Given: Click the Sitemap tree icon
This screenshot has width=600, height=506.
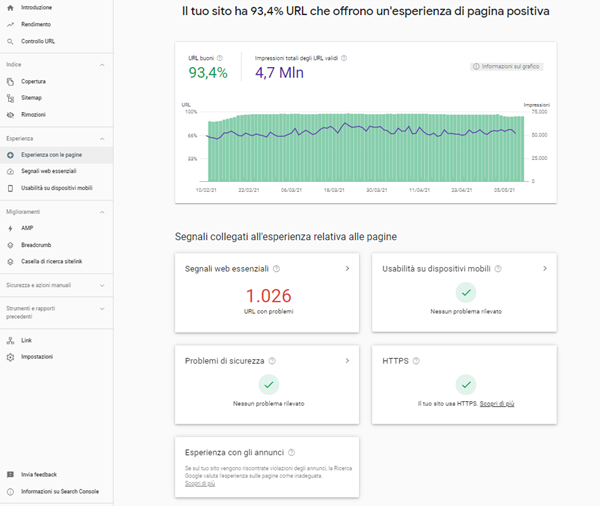Looking at the screenshot, I should 10,98.
